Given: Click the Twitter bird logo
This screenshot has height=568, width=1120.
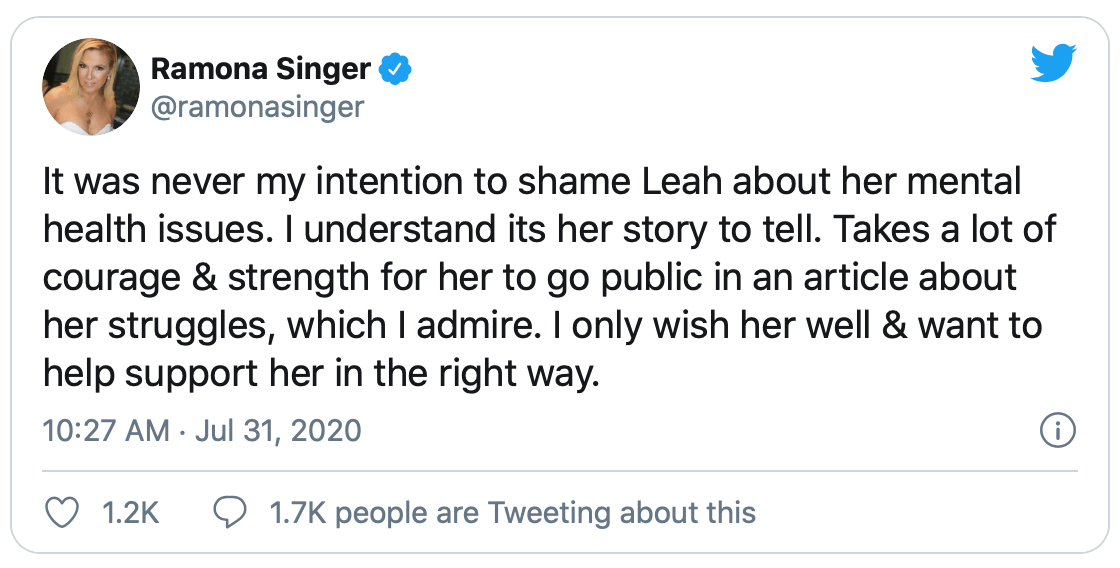Looking at the screenshot, I should point(1053,65).
